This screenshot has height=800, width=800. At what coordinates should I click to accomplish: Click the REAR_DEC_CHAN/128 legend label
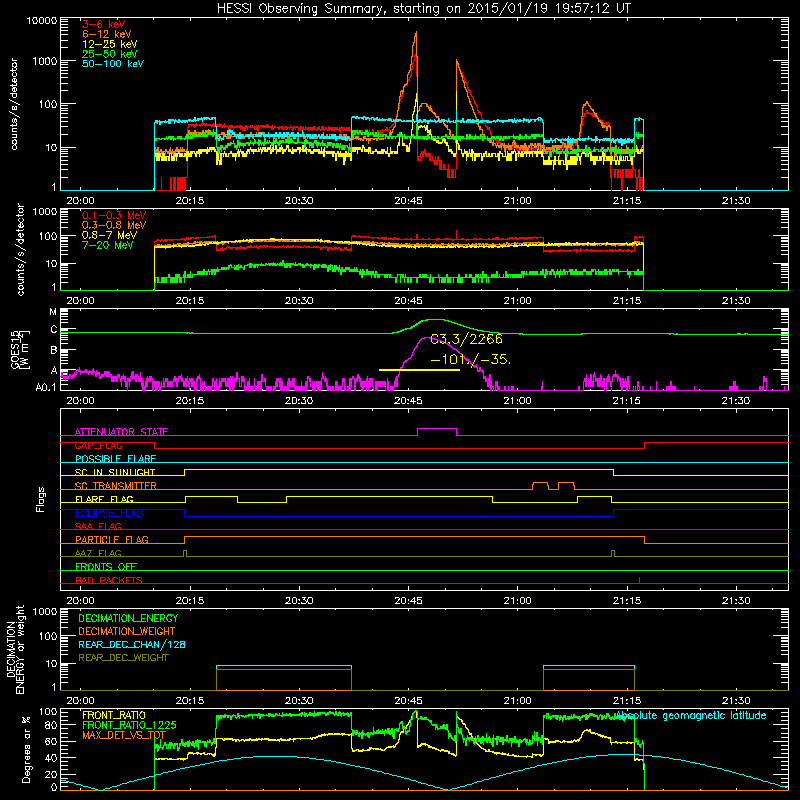coord(132,645)
